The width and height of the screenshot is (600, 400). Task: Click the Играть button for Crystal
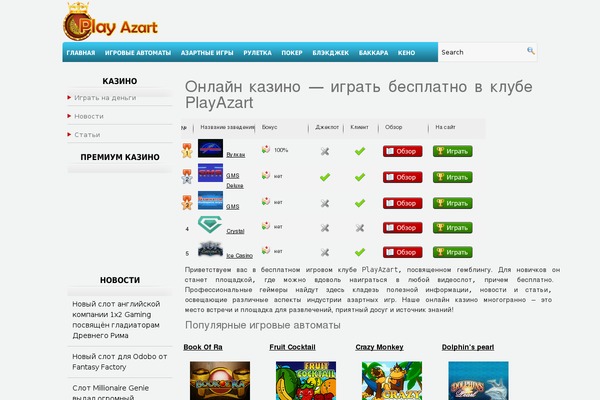(453, 228)
